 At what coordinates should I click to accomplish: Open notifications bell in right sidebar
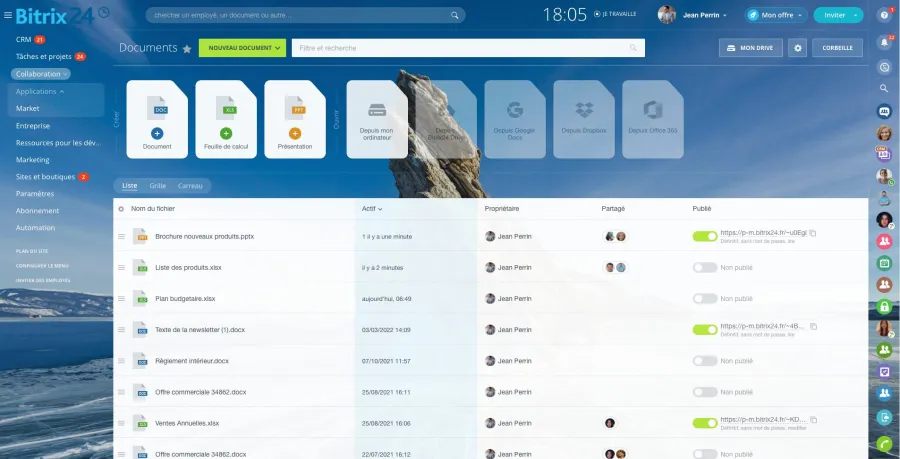(884, 42)
